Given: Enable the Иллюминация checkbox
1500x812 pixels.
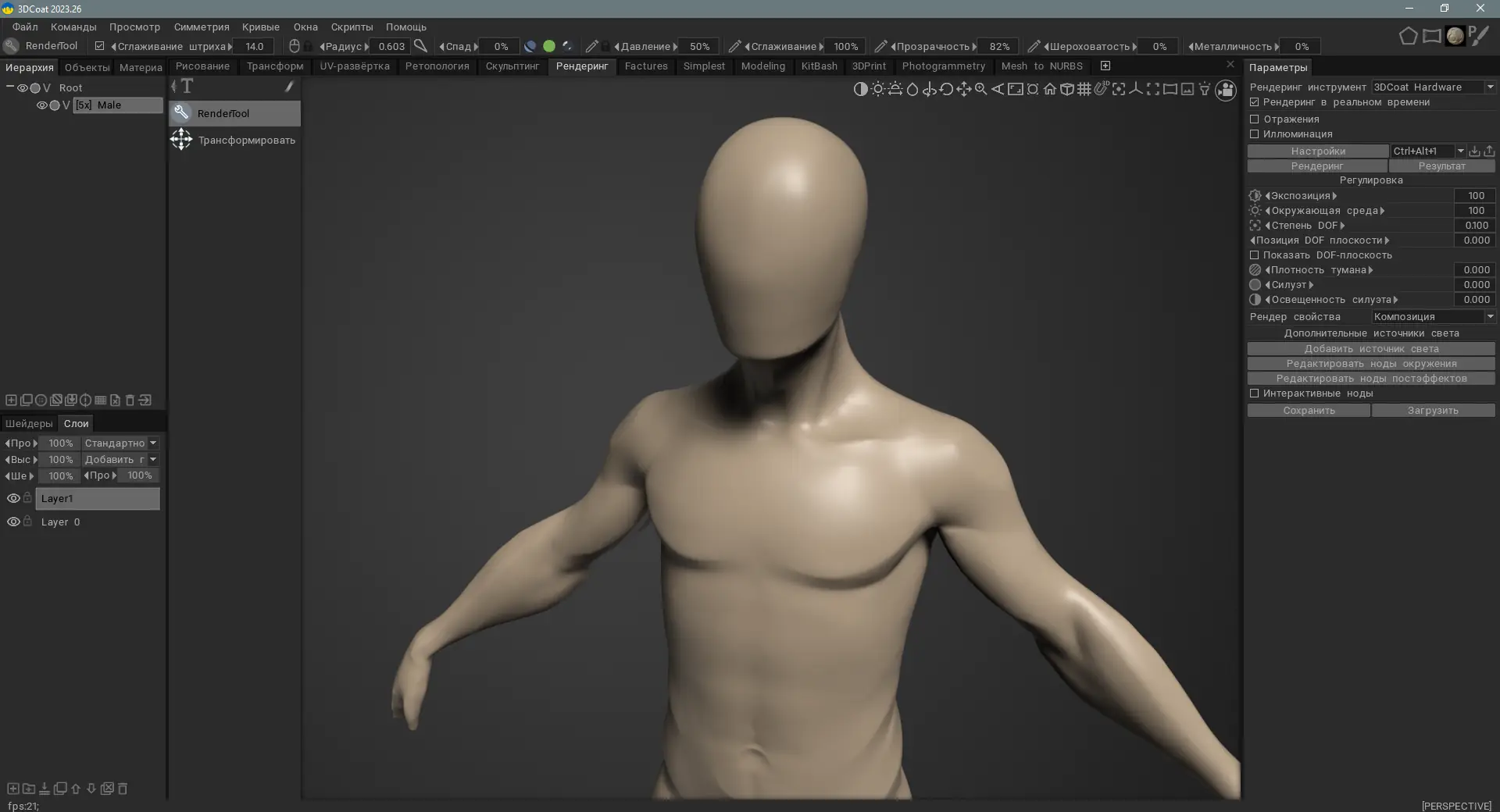Looking at the screenshot, I should pos(1255,134).
